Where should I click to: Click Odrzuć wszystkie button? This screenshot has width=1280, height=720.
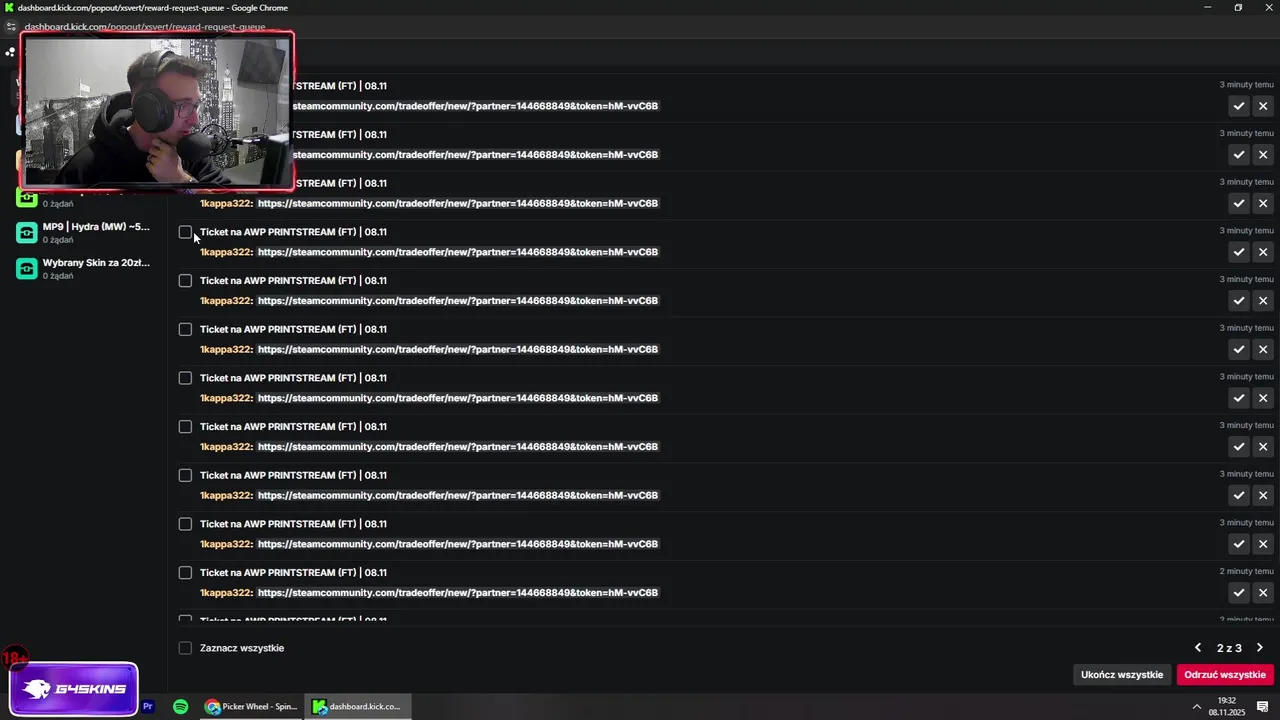[1225, 675]
